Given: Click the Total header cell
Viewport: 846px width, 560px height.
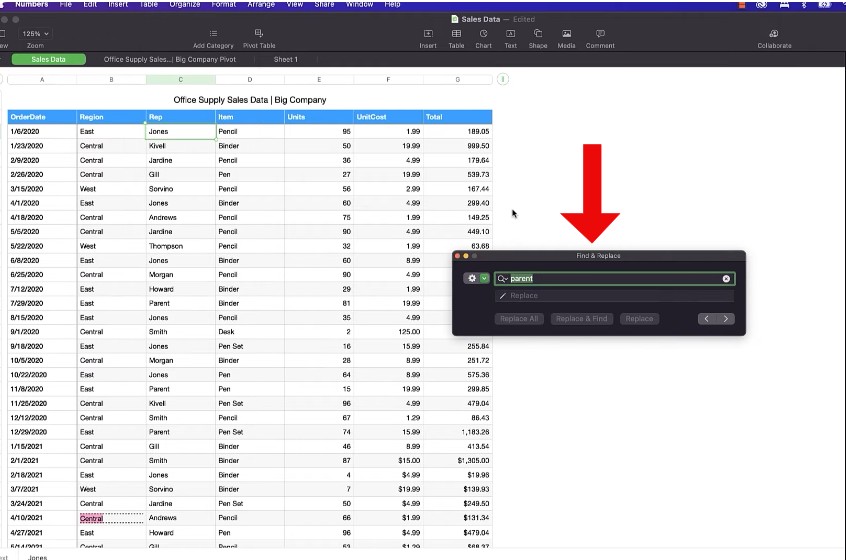Looking at the screenshot, I should tap(458, 117).
